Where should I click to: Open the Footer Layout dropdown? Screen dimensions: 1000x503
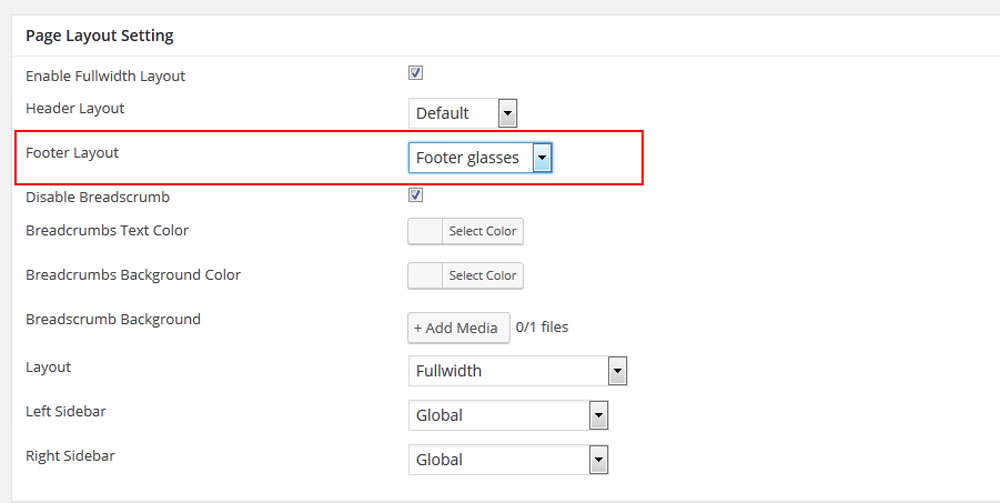(x=468, y=157)
